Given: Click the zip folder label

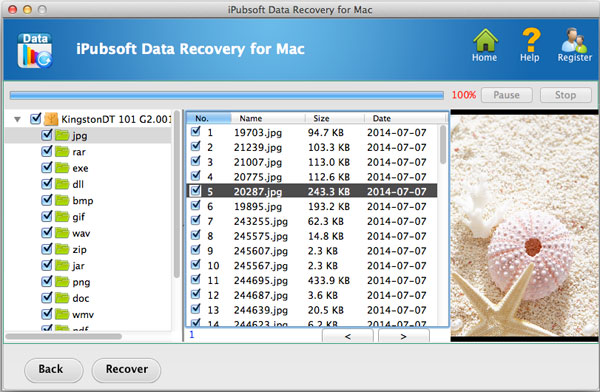Looking at the screenshot, I should pyautogui.click(x=80, y=250).
